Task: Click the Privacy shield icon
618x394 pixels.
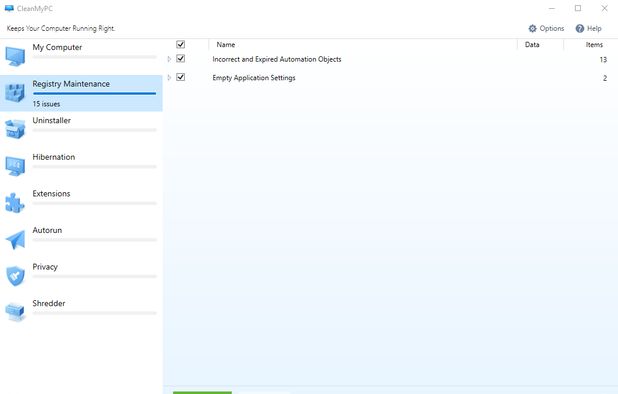Action: (15, 276)
